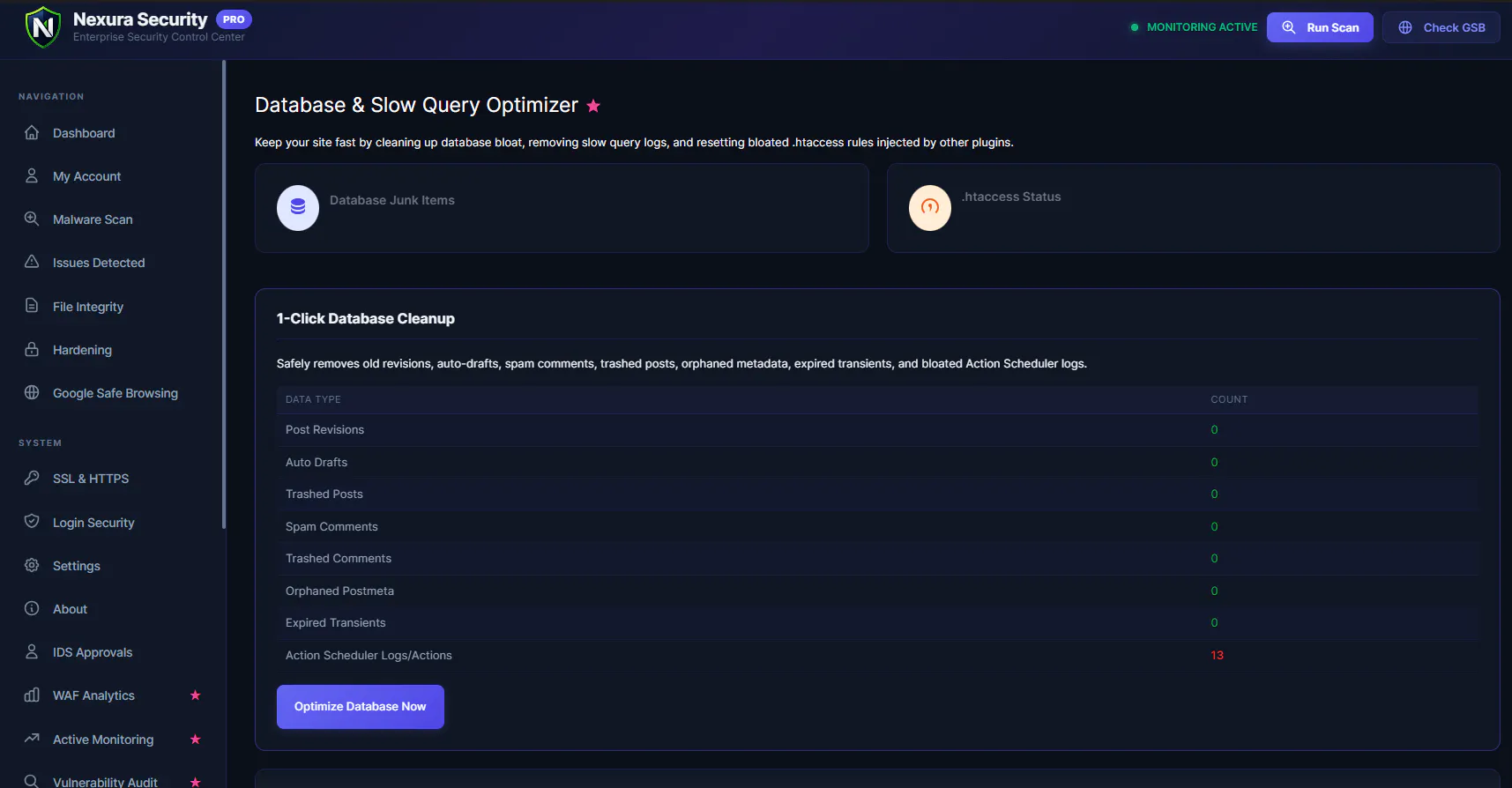Click the Vulnerability Audit search icon
This screenshot has height=788, width=1512.
tap(32, 781)
